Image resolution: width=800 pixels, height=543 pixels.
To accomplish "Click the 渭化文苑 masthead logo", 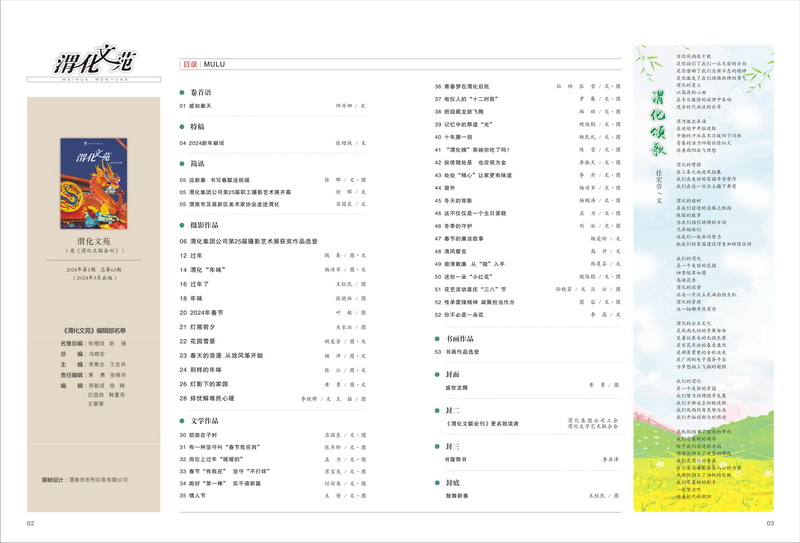I will point(92,65).
